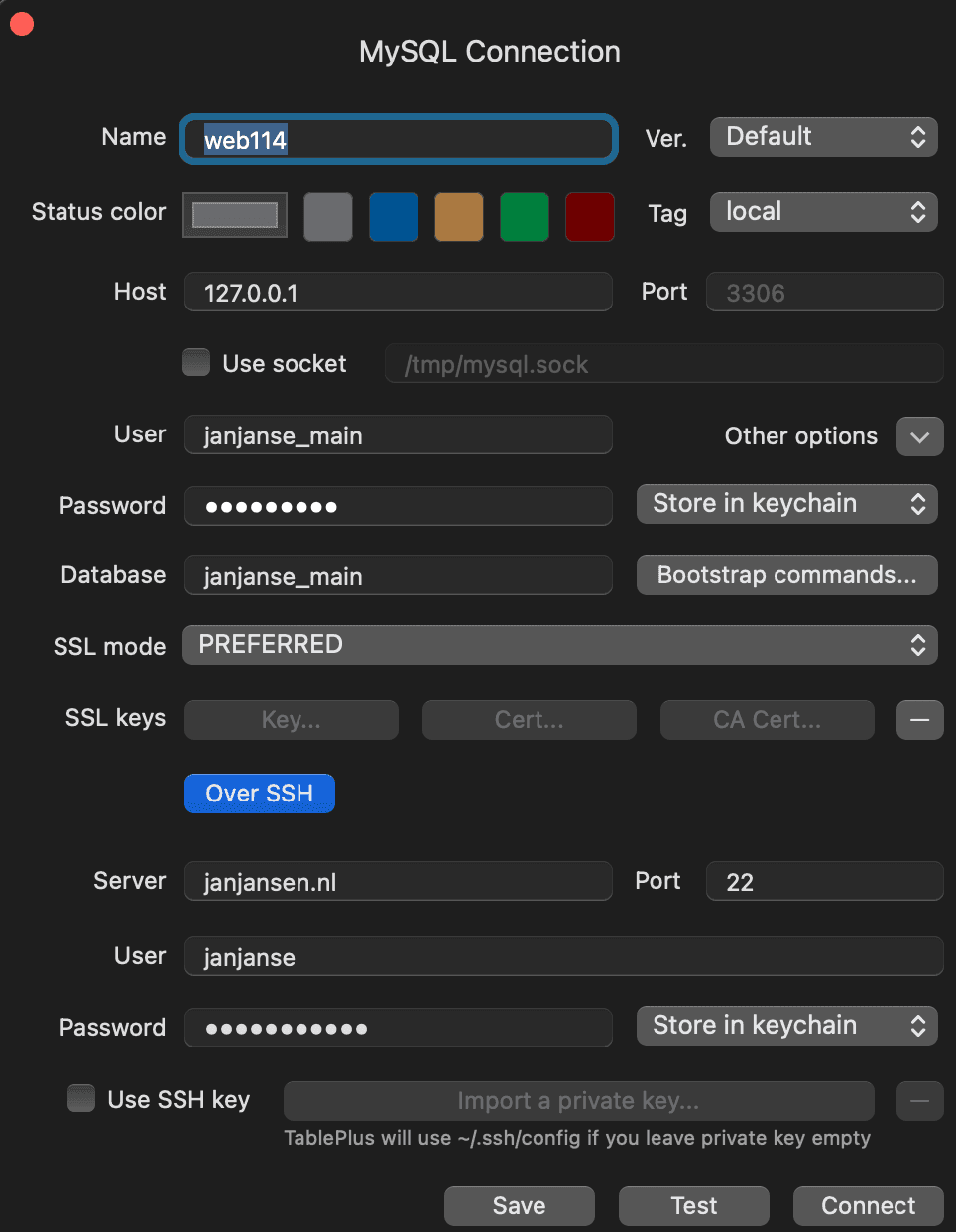Click the minus button next to SSL keys
The height and width of the screenshot is (1232, 956).
pyautogui.click(x=919, y=720)
